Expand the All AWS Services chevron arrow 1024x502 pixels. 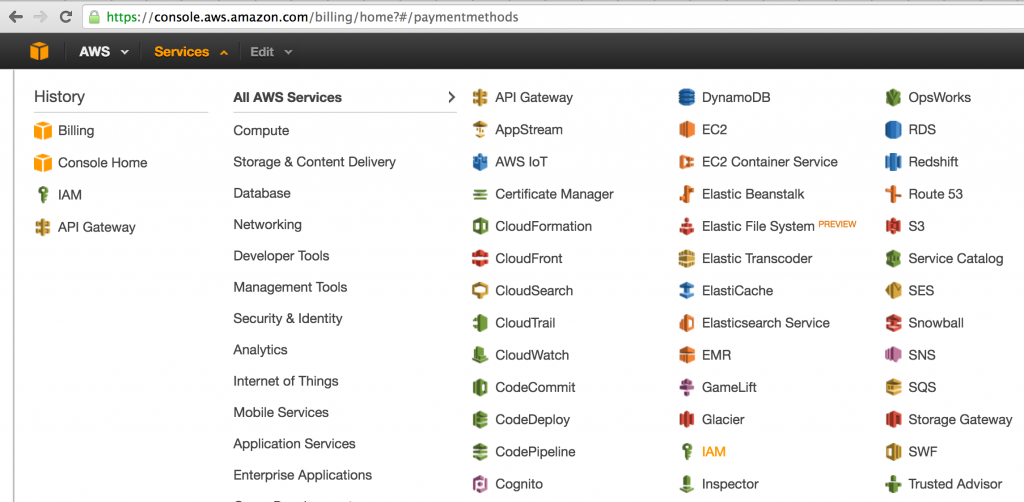pyautogui.click(x=451, y=97)
